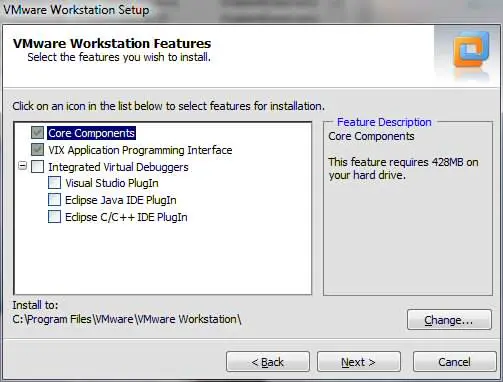Click the VMware logo icon in header
The image size is (503, 382).
471,49
